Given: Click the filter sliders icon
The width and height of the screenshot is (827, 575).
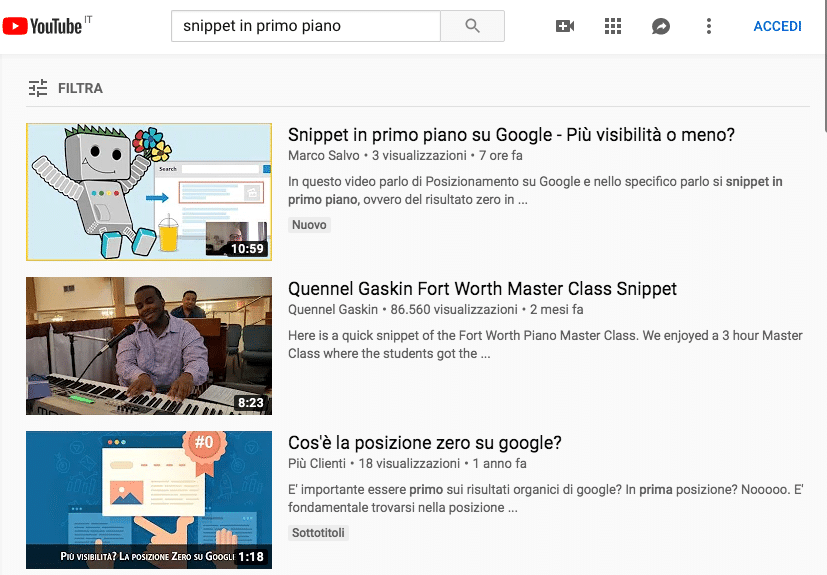Looking at the screenshot, I should click(x=38, y=88).
